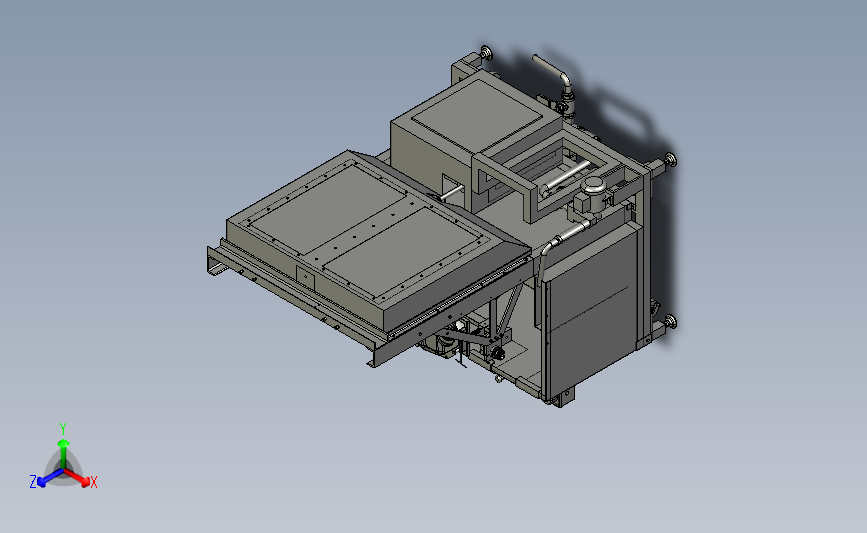Select the cylindrical motor on the machine frame

(592, 194)
